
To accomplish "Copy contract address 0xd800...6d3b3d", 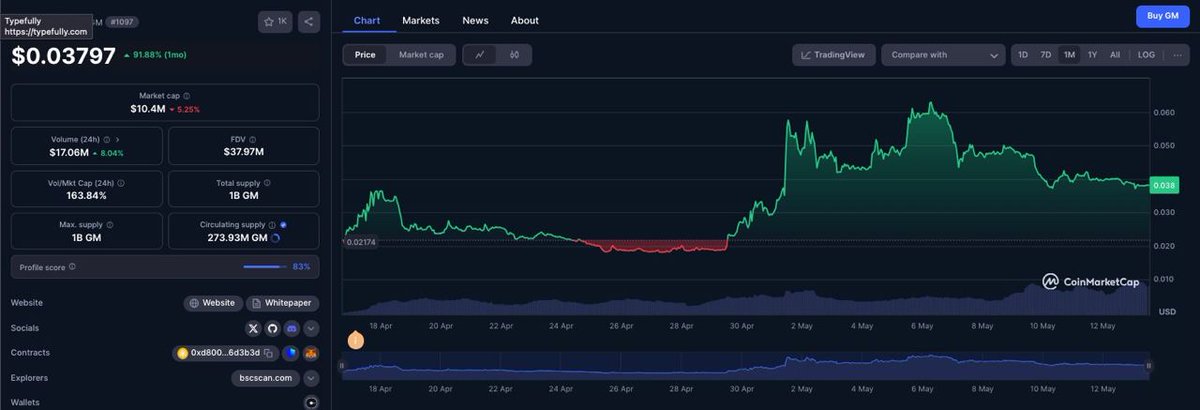I will click(x=268, y=353).
